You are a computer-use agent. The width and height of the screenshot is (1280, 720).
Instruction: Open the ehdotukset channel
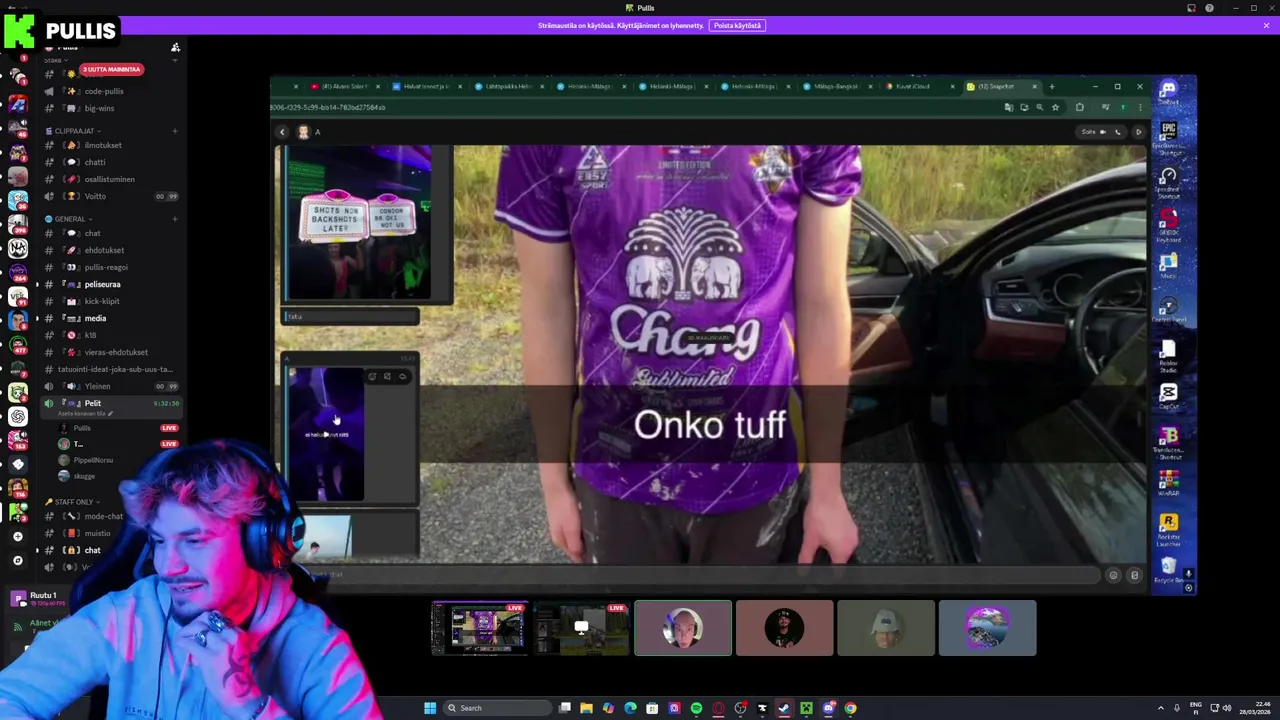(104, 250)
